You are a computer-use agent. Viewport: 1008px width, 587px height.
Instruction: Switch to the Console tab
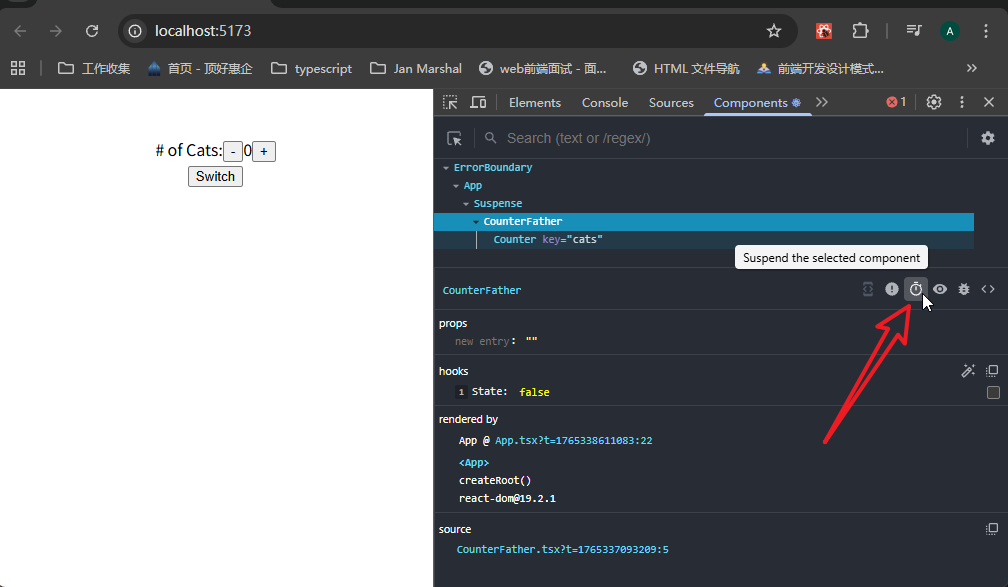pyautogui.click(x=605, y=102)
